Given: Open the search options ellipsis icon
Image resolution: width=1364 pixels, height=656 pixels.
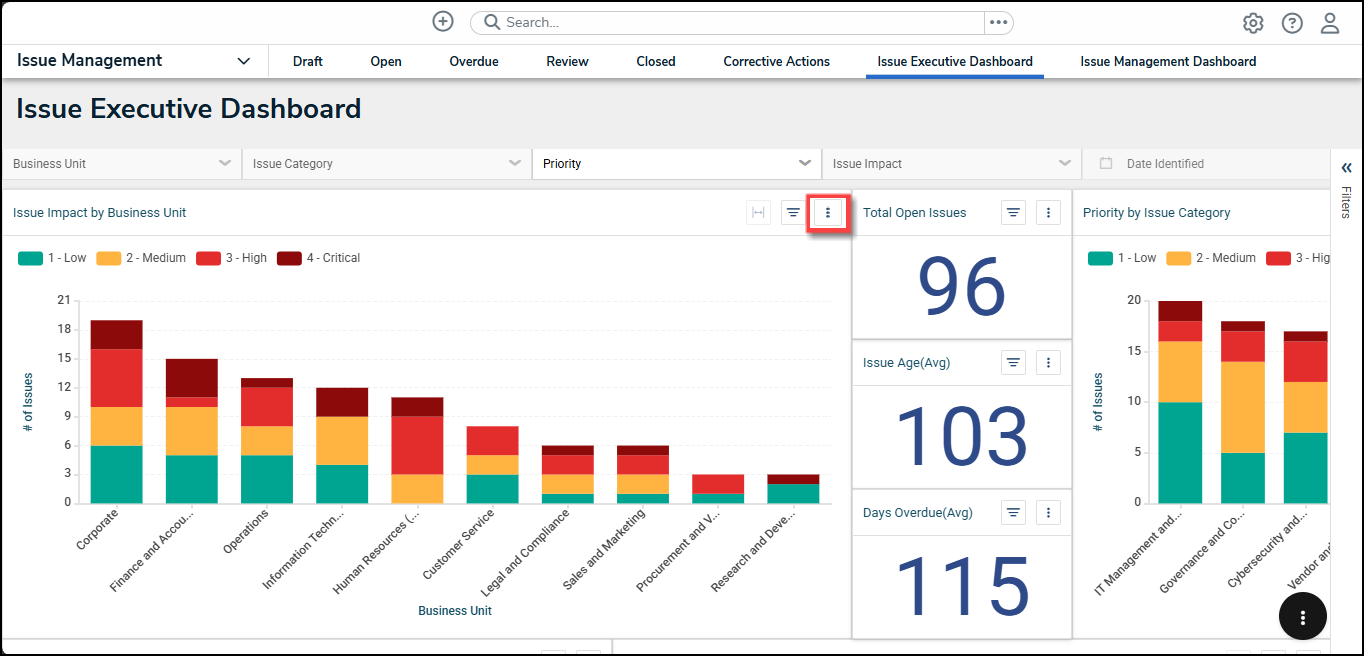Looking at the screenshot, I should click(998, 22).
